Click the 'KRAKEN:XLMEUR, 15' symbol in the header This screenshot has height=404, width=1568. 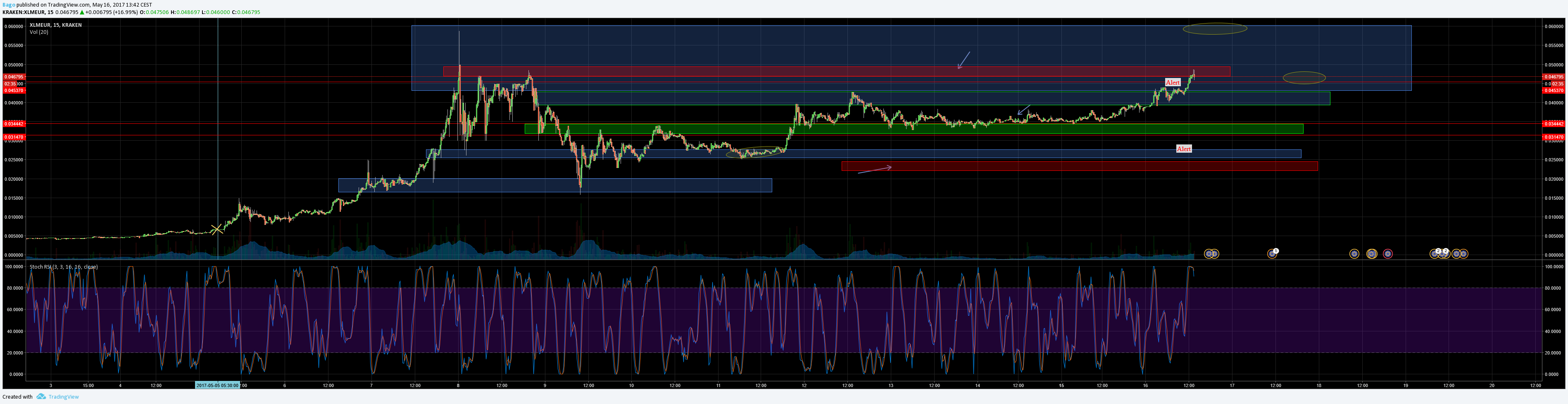pyautogui.click(x=28, y=12)
